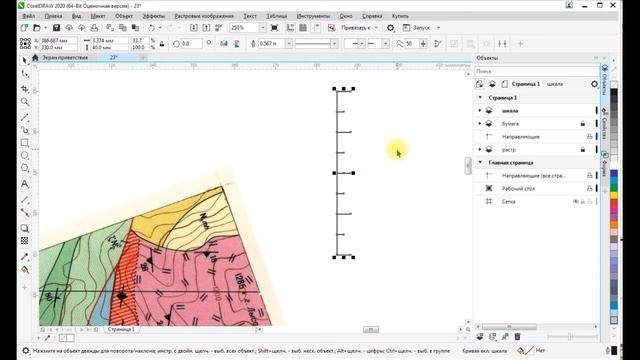Image resolution: width=640 pixels, height=360 pixels.
Task: Open the Инструменты menu
Action: point(313,16)
